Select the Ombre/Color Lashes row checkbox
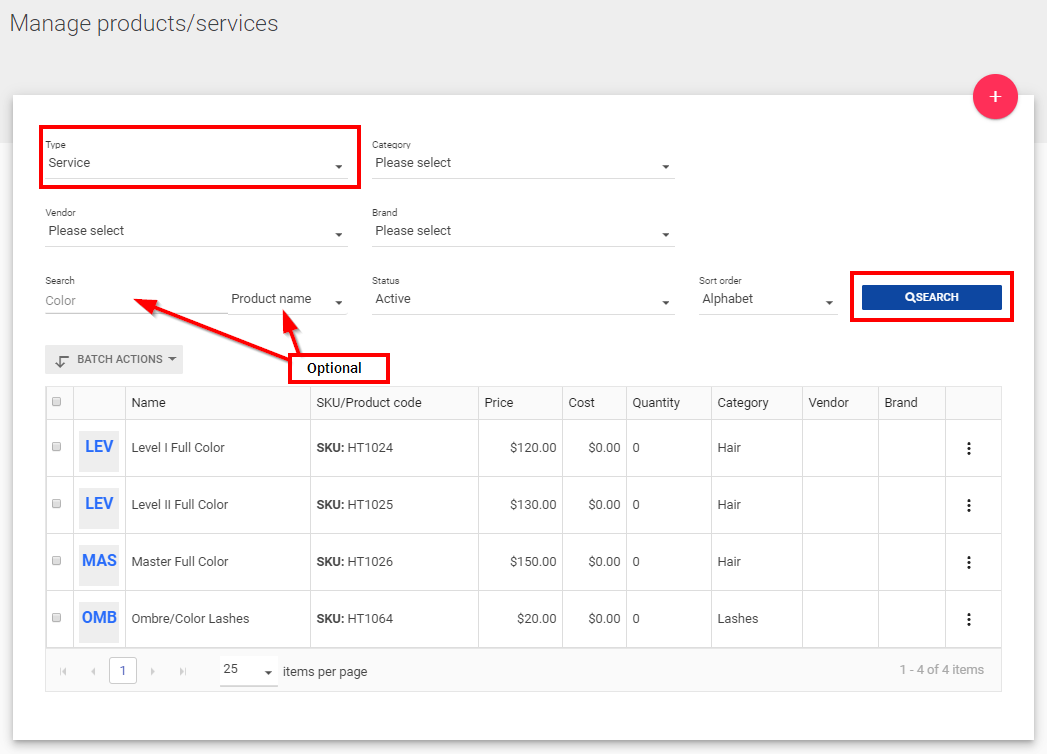The width and height of the screenshot is (1047, 754). 57,619
